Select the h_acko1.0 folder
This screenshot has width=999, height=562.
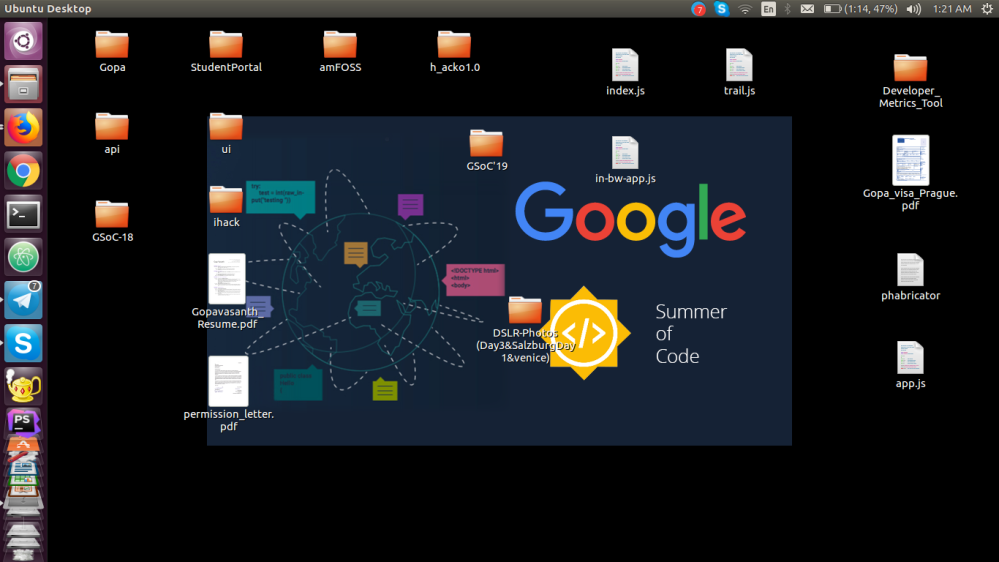coord(454,52)
